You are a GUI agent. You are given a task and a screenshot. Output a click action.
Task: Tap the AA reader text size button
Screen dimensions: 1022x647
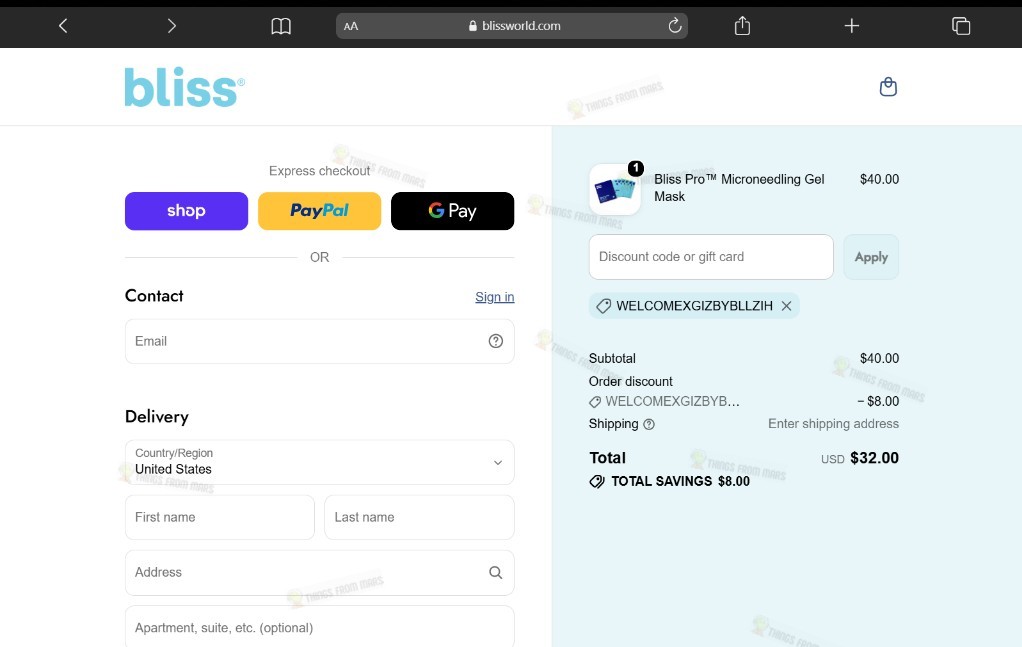coord(351,26)
